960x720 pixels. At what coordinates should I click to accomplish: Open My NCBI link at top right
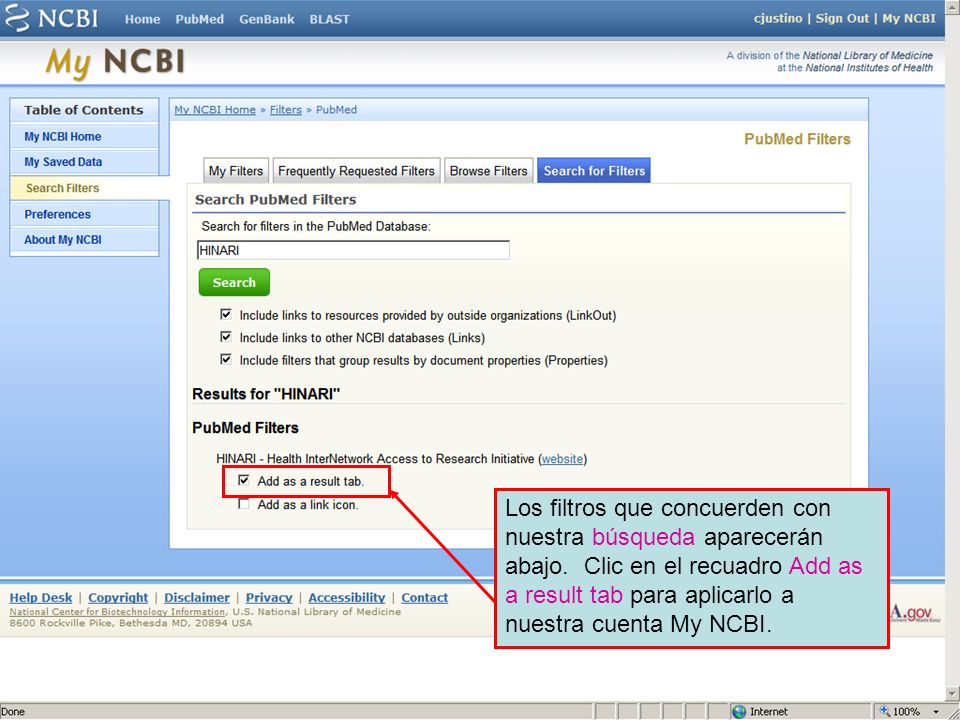pos(909,18)
